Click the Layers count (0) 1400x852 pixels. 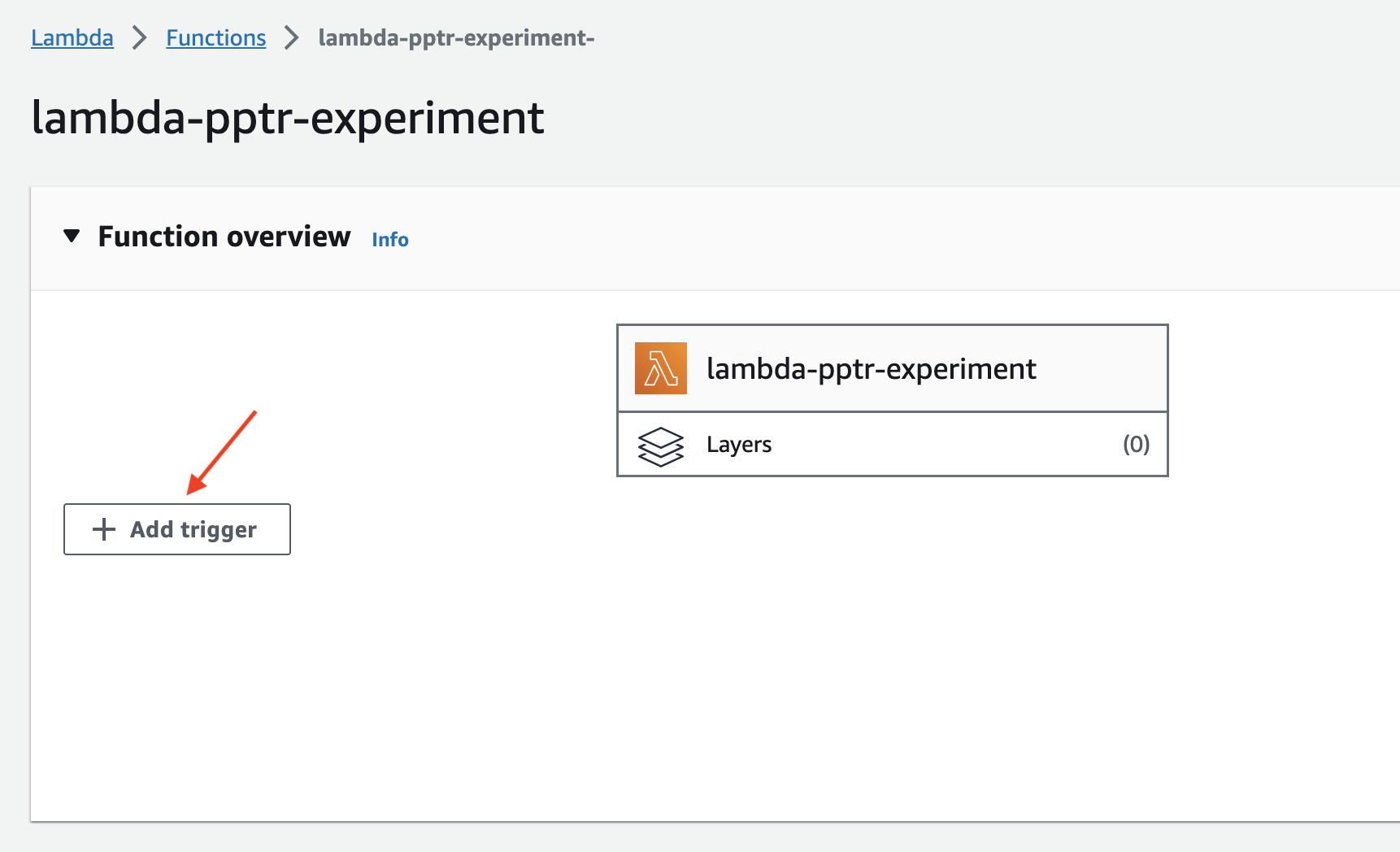point(1136,445)
